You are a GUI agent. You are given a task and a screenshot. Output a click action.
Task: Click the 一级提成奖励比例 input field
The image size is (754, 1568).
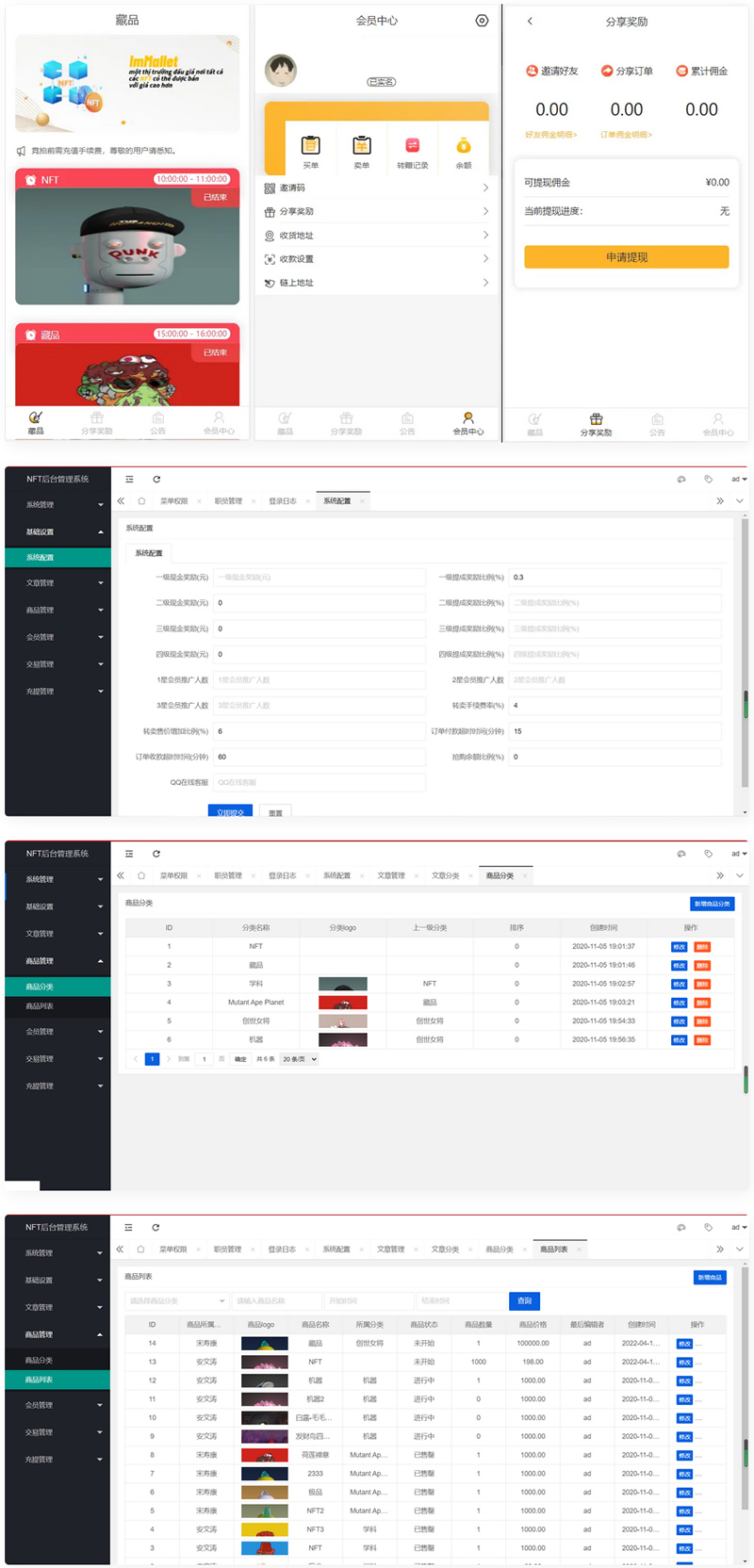point(615,577)
